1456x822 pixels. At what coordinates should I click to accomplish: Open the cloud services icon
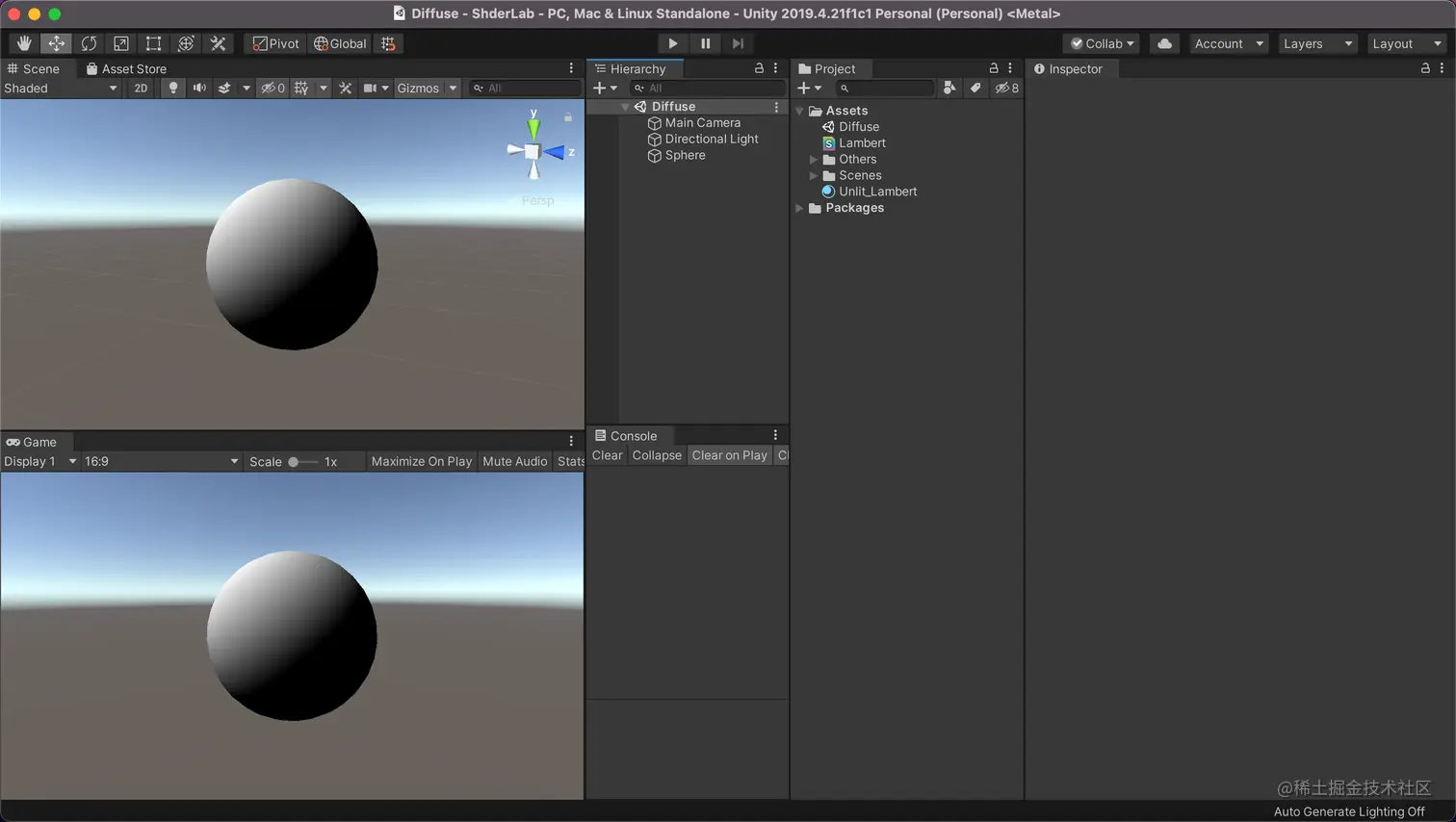click(1164, 43)
